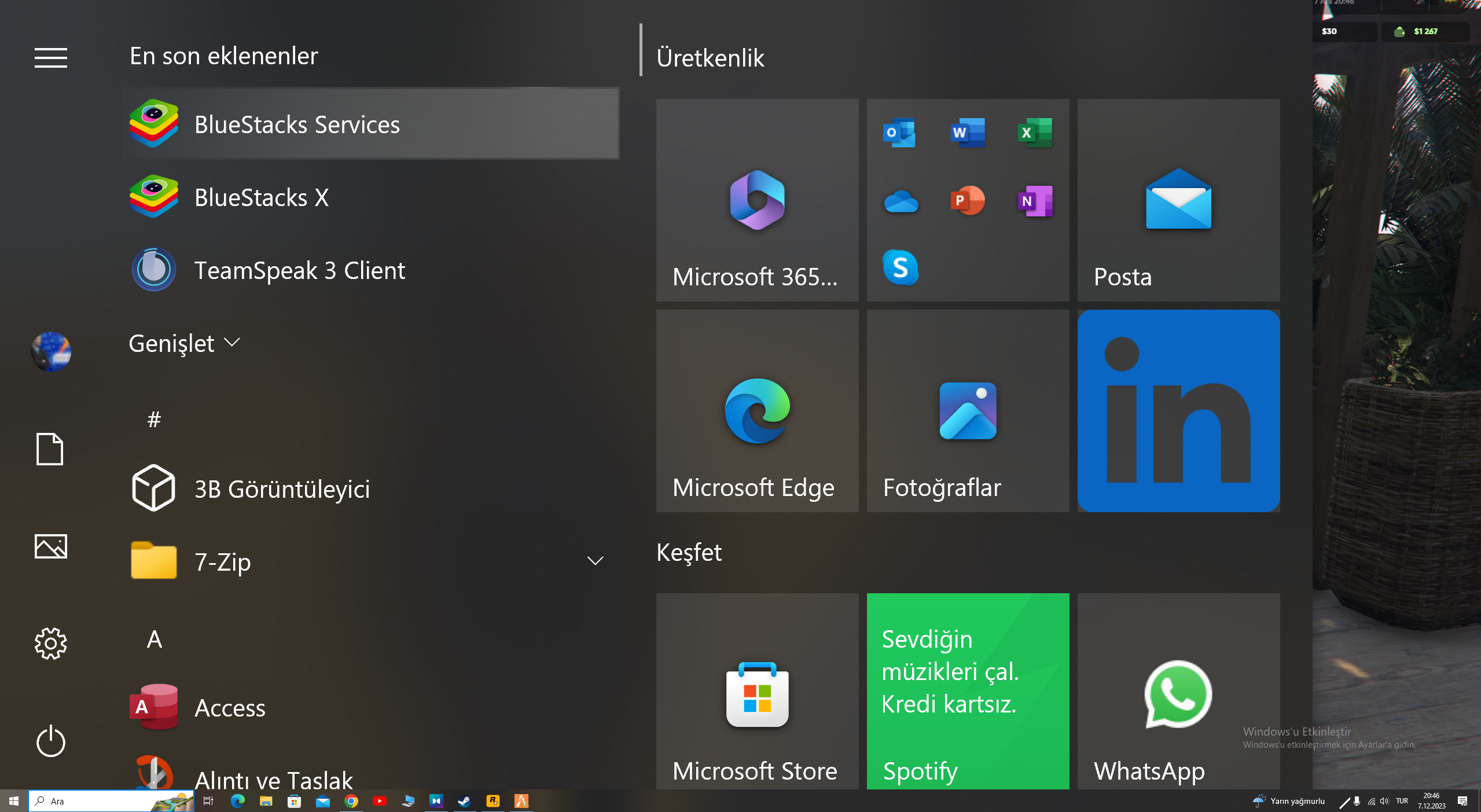Viewport: 1481px width, 812px height.
Task: Open Settings gear in the start sidebar
Action: click(51, 643)
